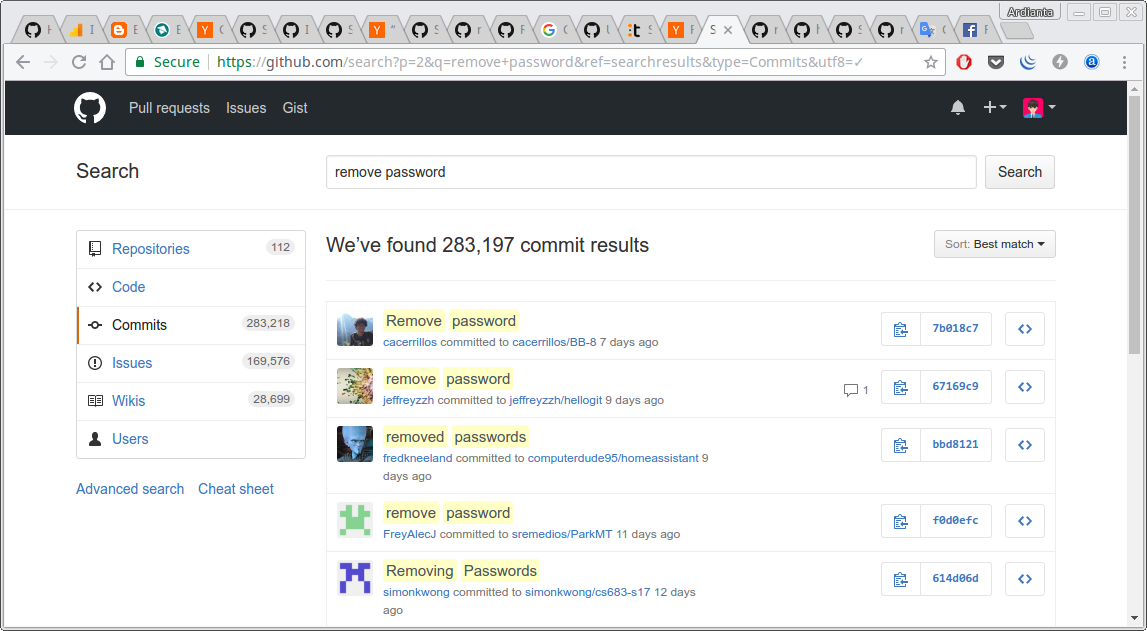
Task: Open the notifications bell
Action: (x=957, y=107)
